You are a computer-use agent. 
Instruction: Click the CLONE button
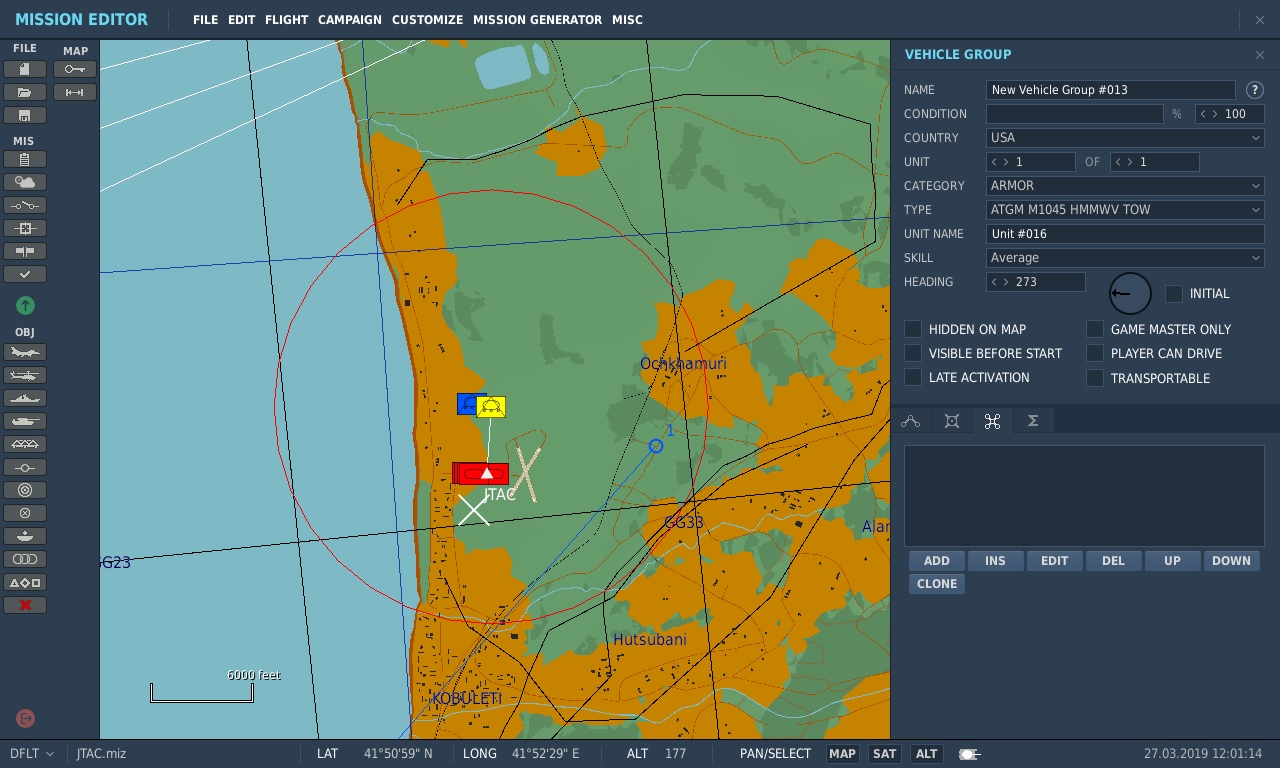(937, 584)
